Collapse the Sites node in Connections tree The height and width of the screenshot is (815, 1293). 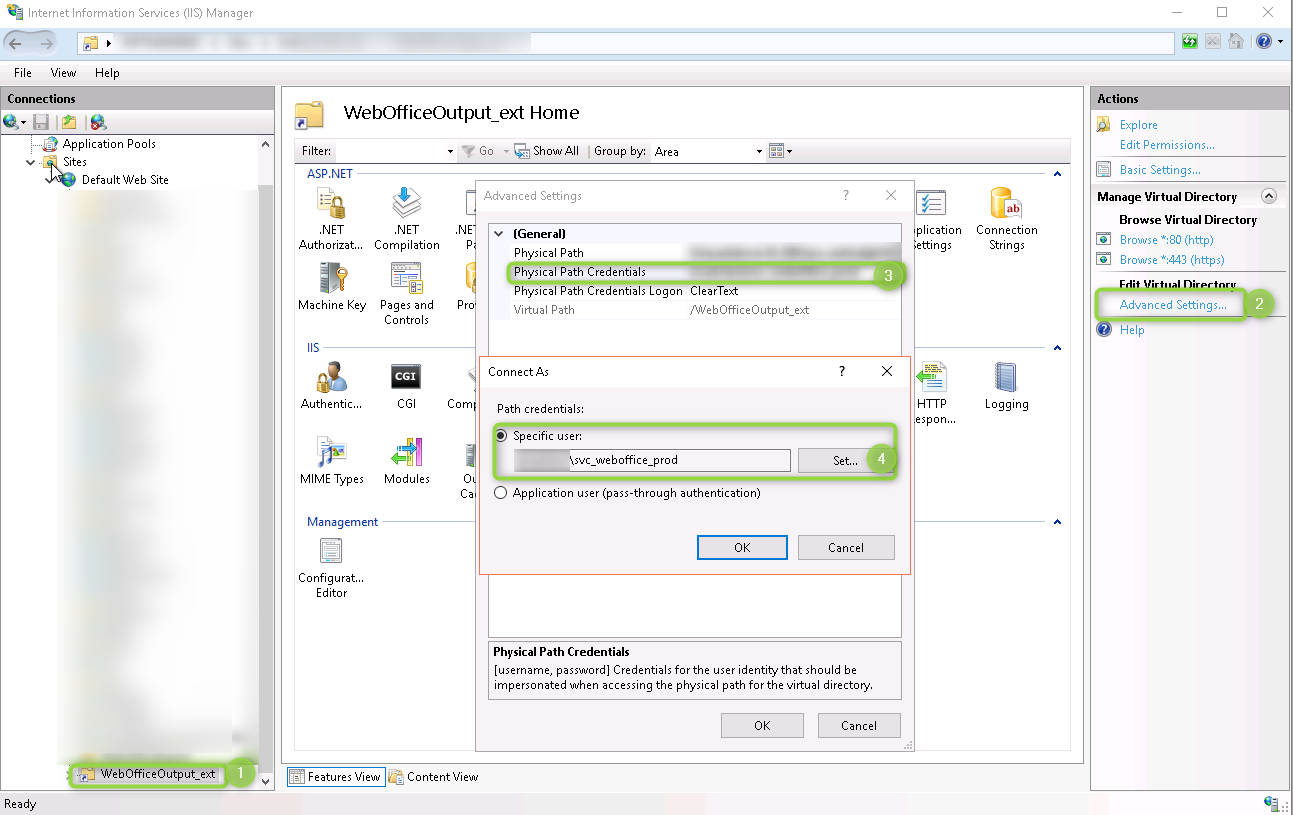[31, 161]
